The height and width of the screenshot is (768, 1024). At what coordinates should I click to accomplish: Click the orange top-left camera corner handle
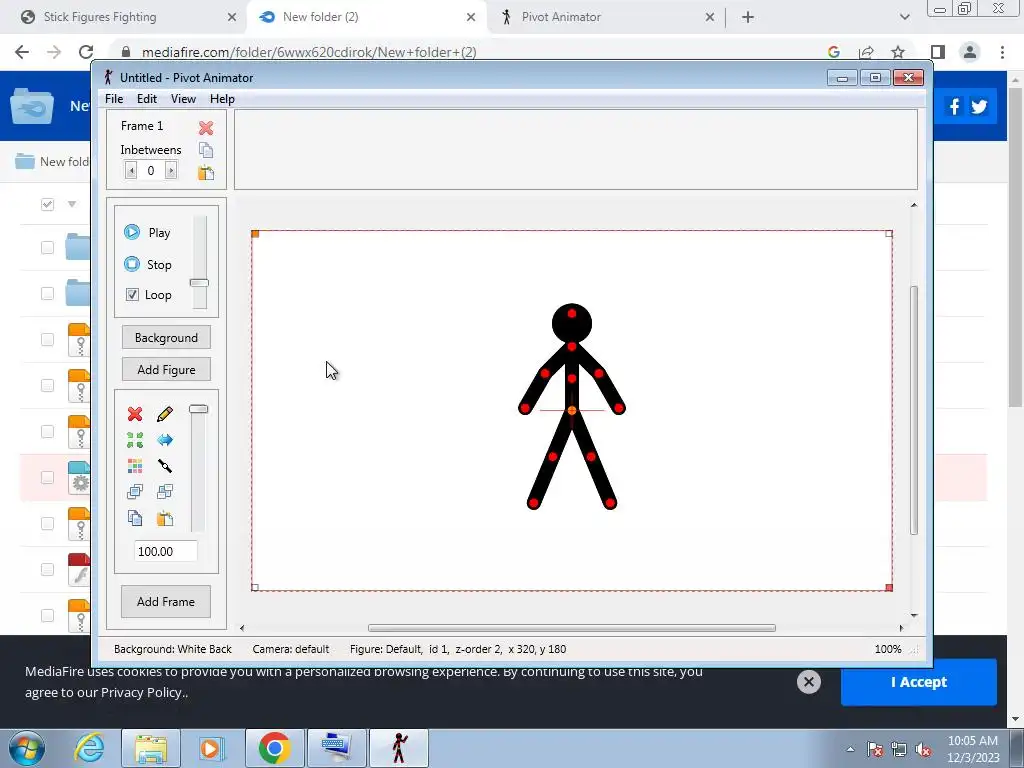click(255, 234)
